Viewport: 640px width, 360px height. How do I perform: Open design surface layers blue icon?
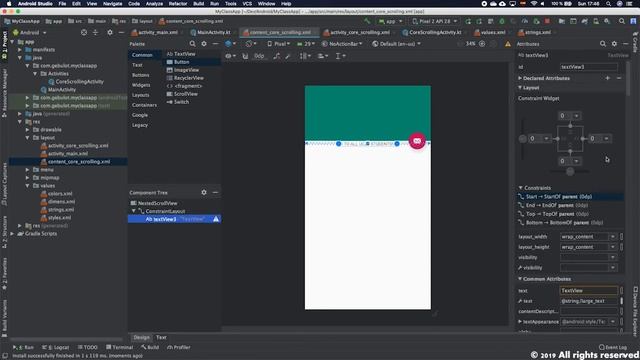click(x=230, y=44)
